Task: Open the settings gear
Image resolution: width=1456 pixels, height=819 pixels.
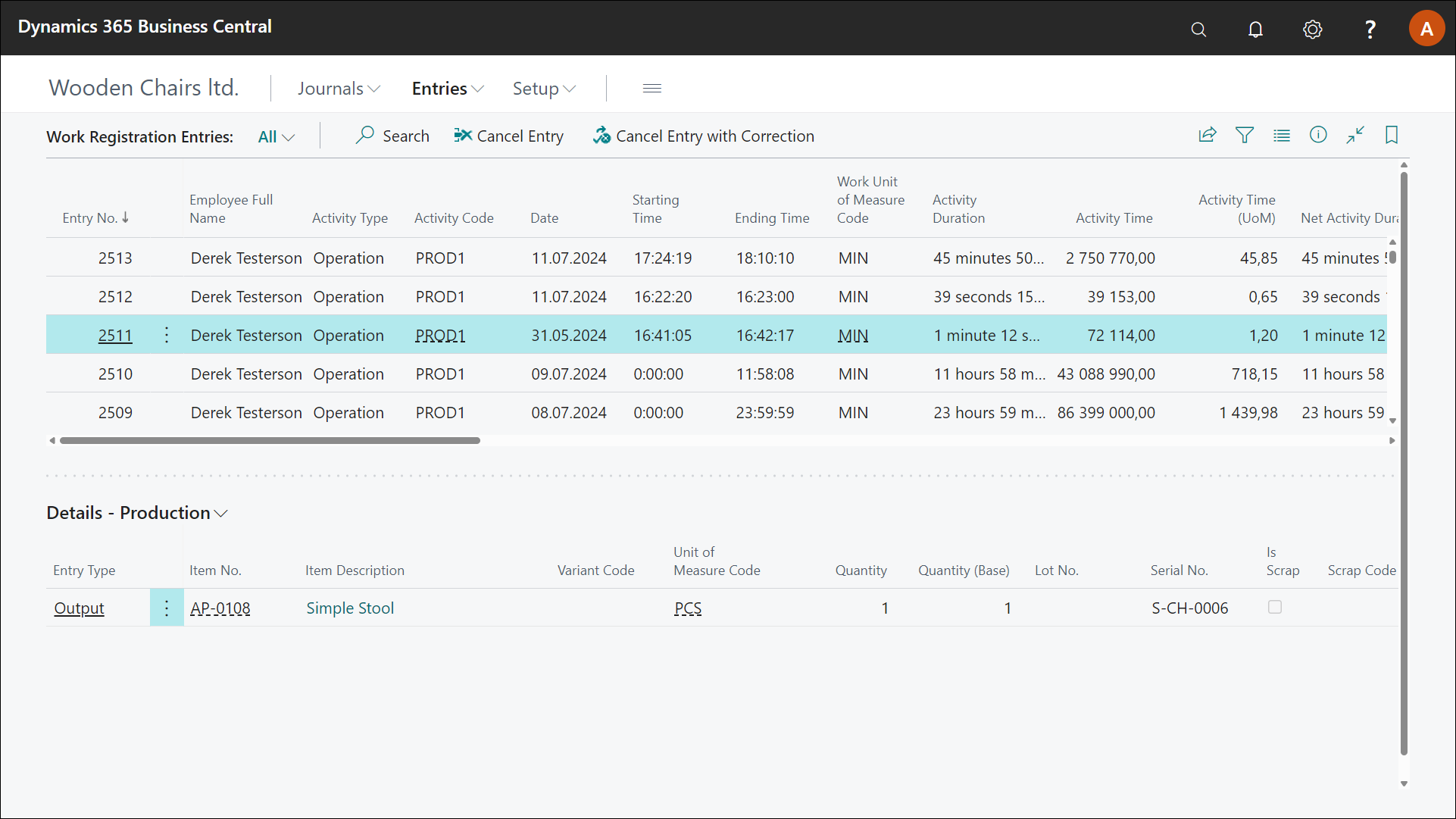Action: coord(1312,29)
